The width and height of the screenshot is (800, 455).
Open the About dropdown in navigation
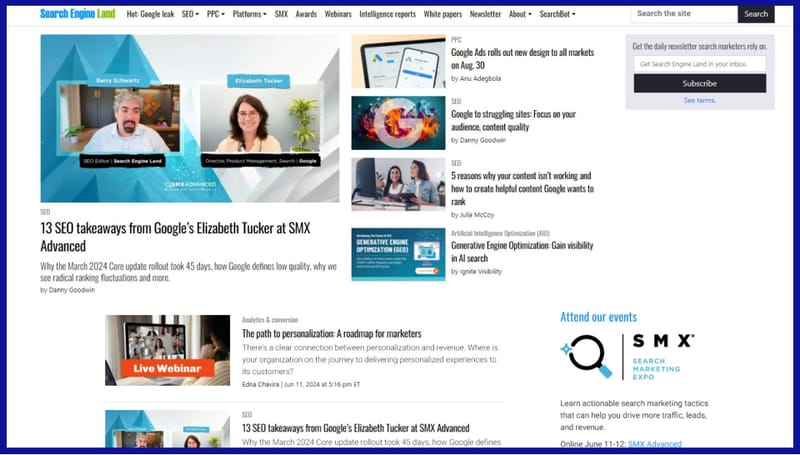pyautogui.click(x=520, y=15)
